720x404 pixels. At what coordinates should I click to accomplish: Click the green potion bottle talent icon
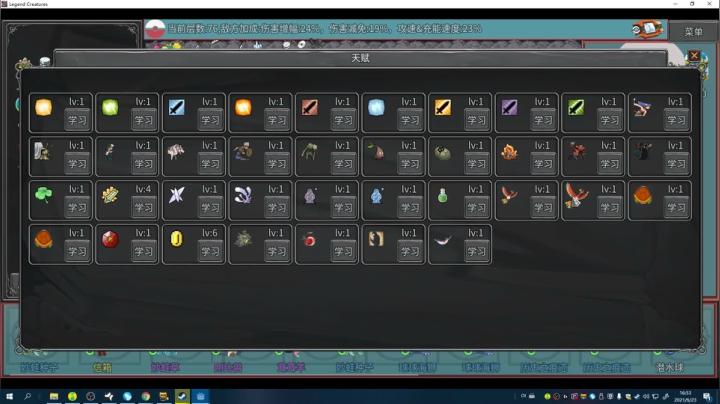coord(443,195)
